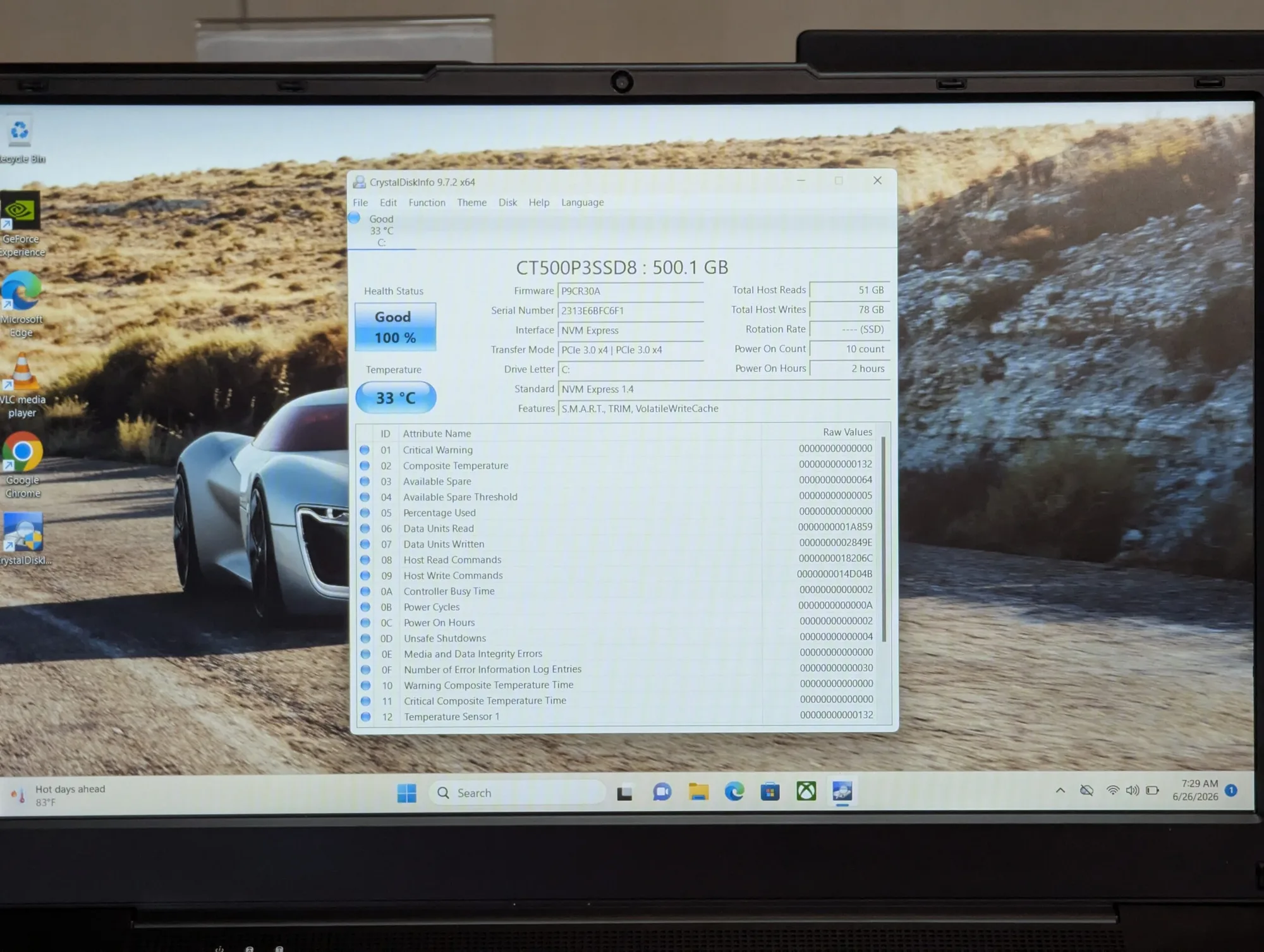This screenshot has height=952, width=1264.
Task: Open the Language menu
Action: point(582,202)
